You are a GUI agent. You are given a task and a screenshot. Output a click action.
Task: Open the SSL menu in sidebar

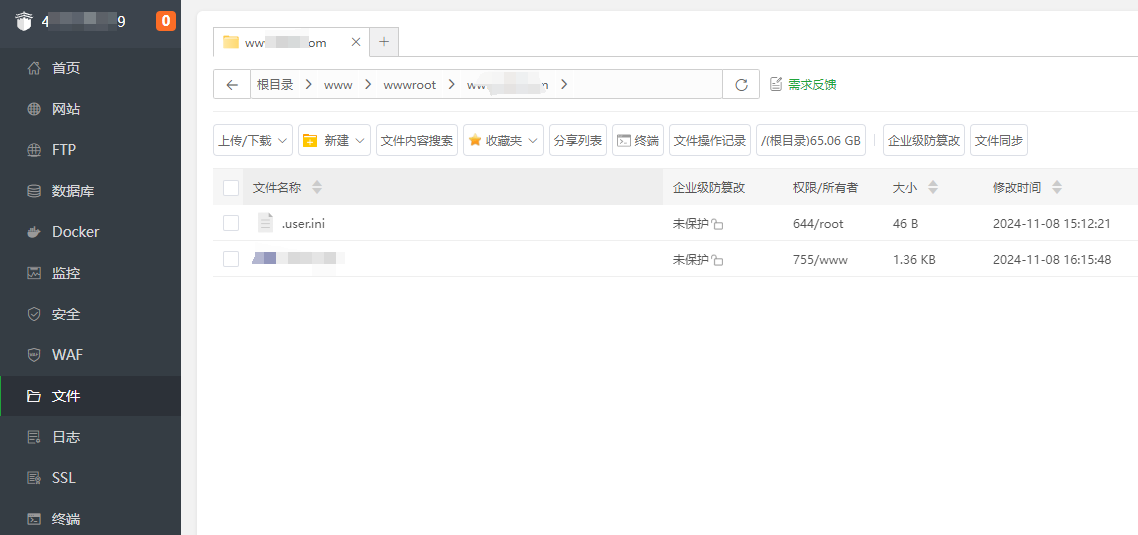[x=63, y=478]
